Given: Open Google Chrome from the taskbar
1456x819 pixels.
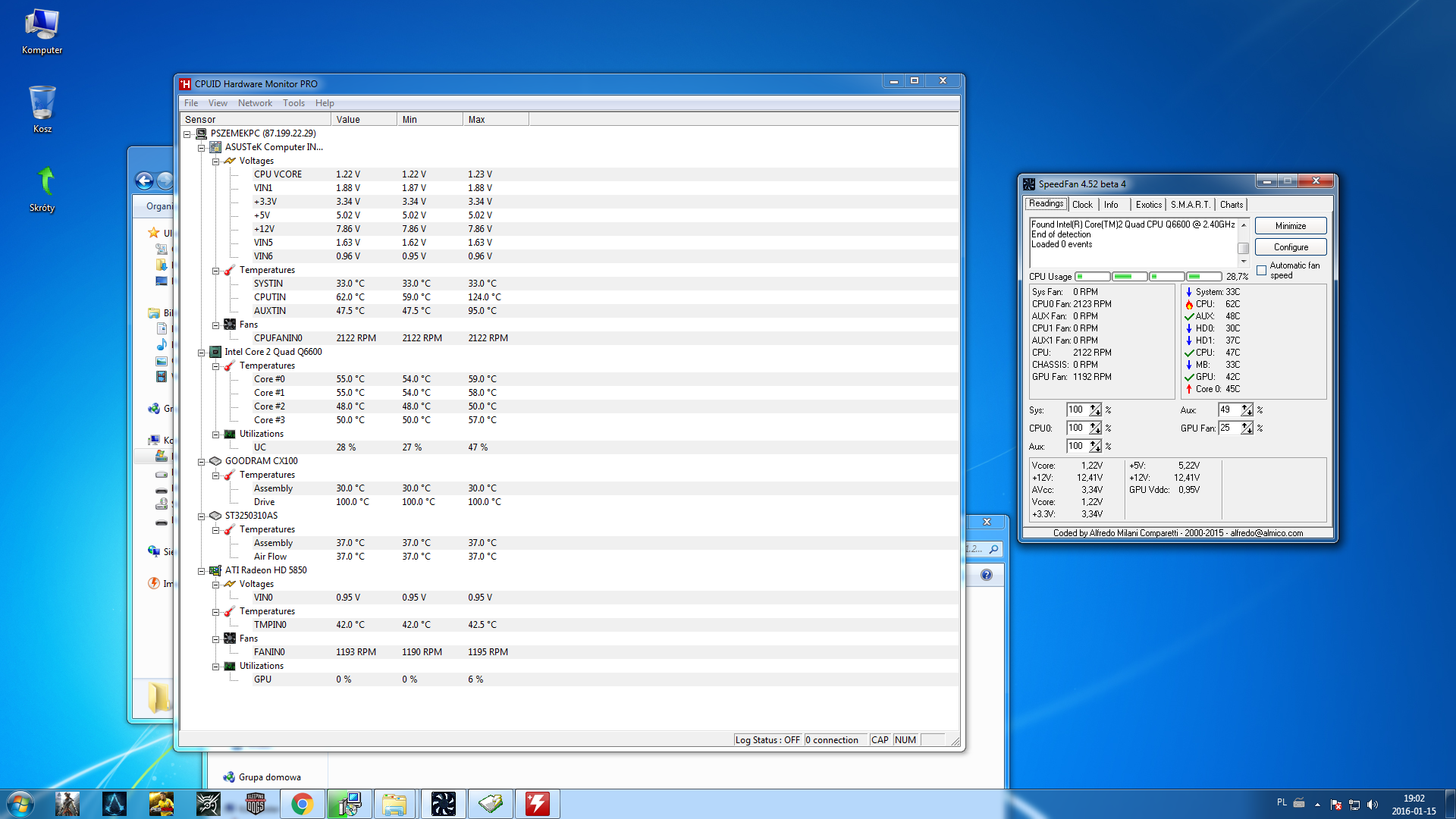Looking at the screenshot, I should [302, 804].
